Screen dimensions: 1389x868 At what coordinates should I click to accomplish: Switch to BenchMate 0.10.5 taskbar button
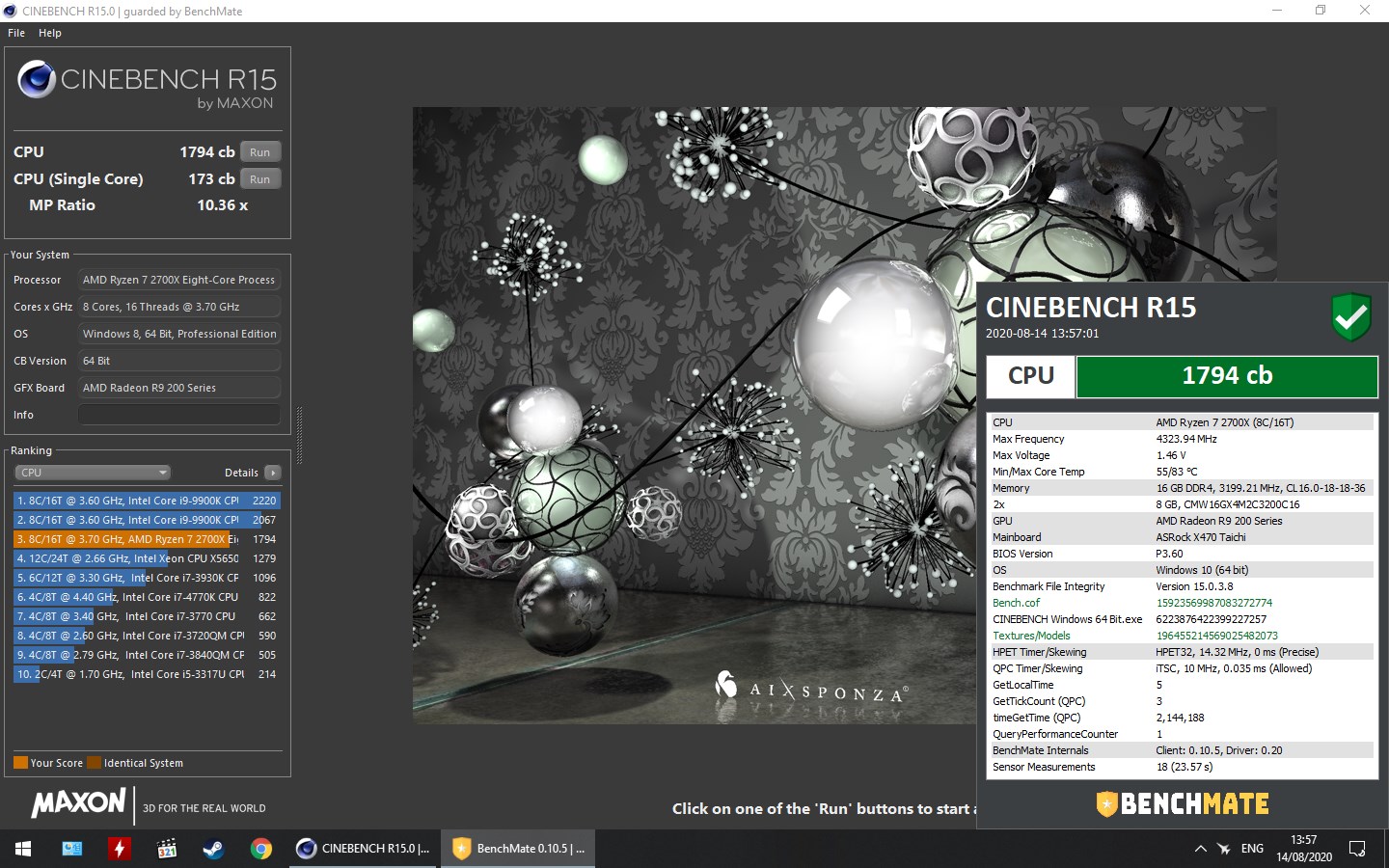tap(518, 849)
